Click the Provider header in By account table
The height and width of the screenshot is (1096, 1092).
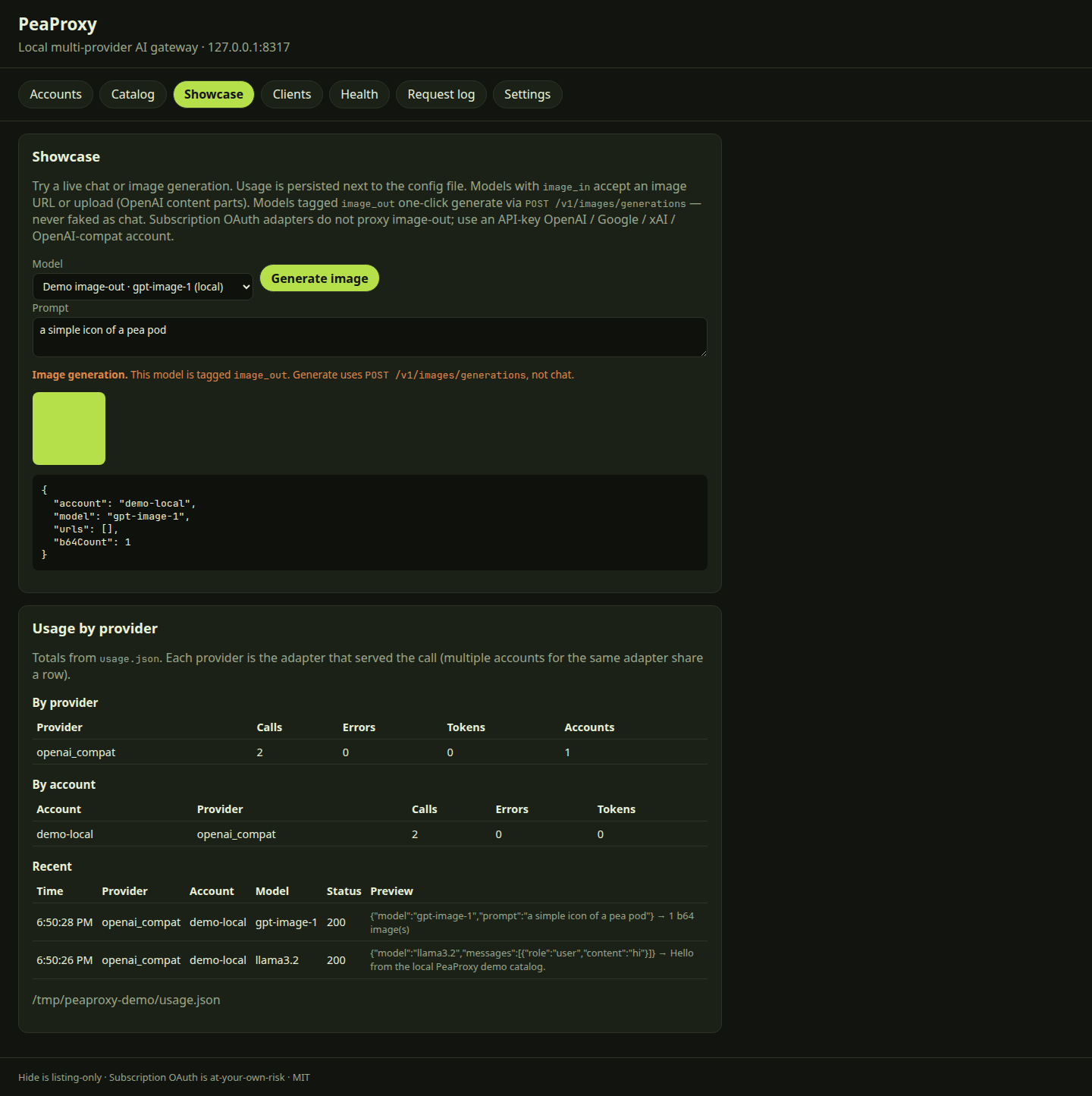[x=220, y=809]
